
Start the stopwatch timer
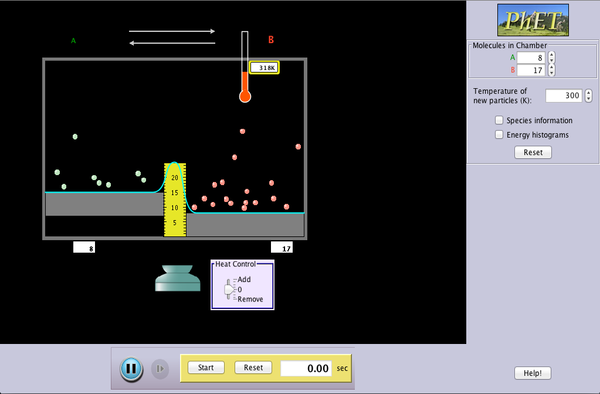[x=206, y=368]
